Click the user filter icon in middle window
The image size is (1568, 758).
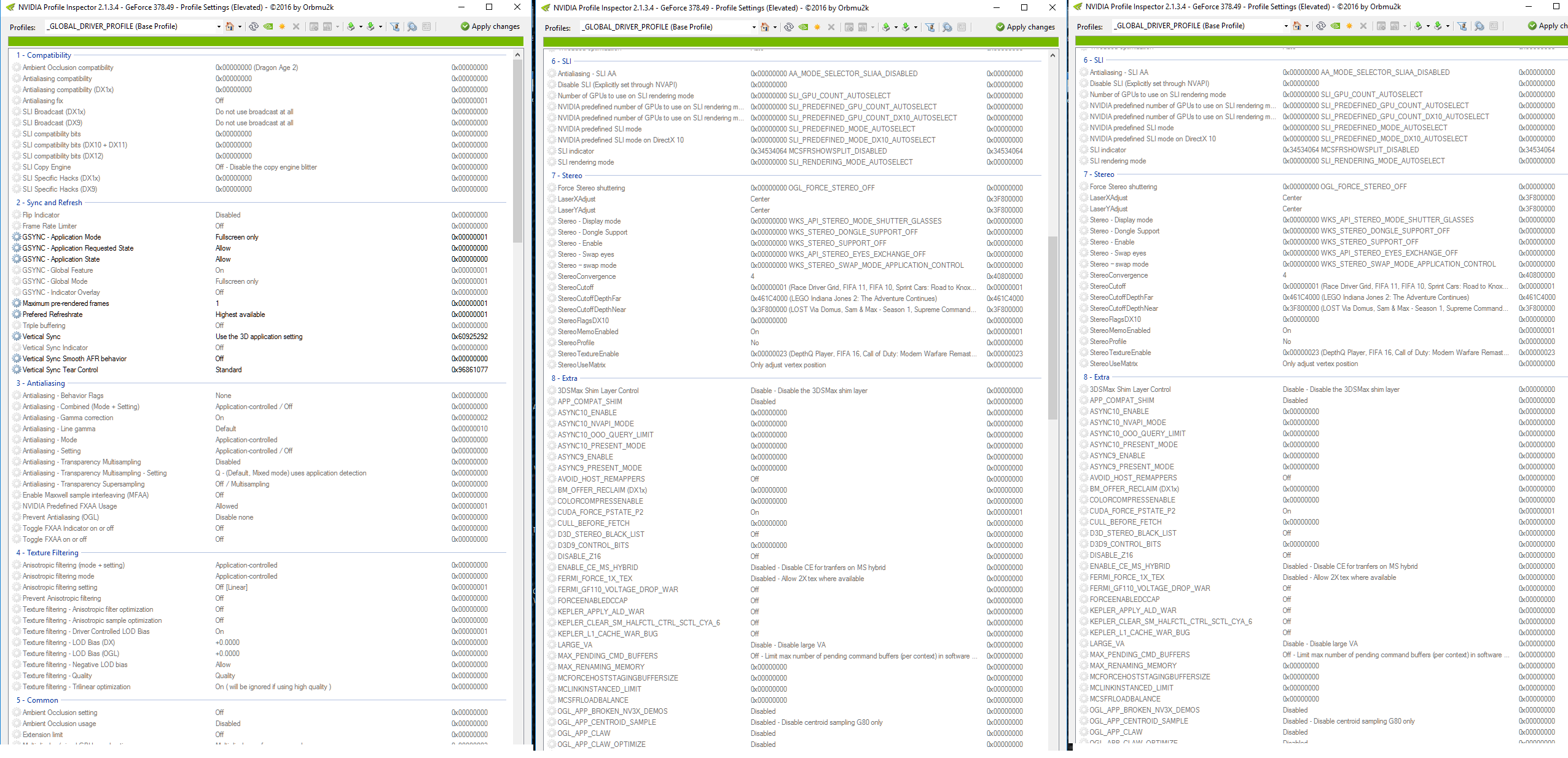pyautogui.click(x=930, y=27)
